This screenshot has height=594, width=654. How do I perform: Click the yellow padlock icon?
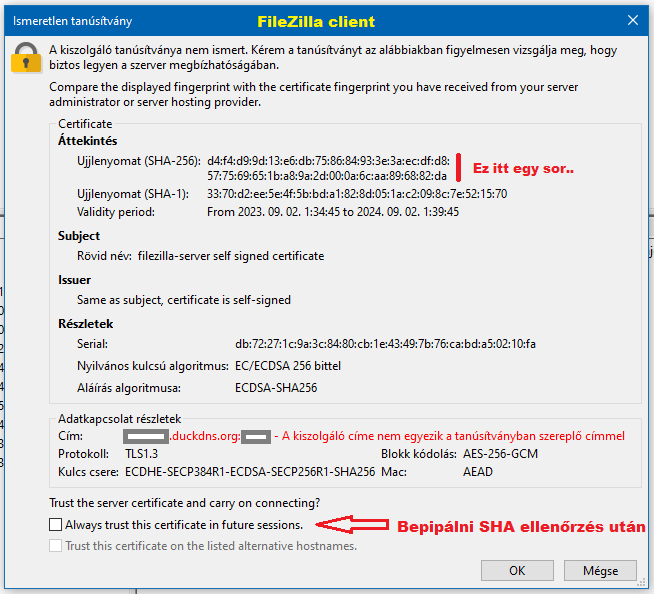[26, 58]
